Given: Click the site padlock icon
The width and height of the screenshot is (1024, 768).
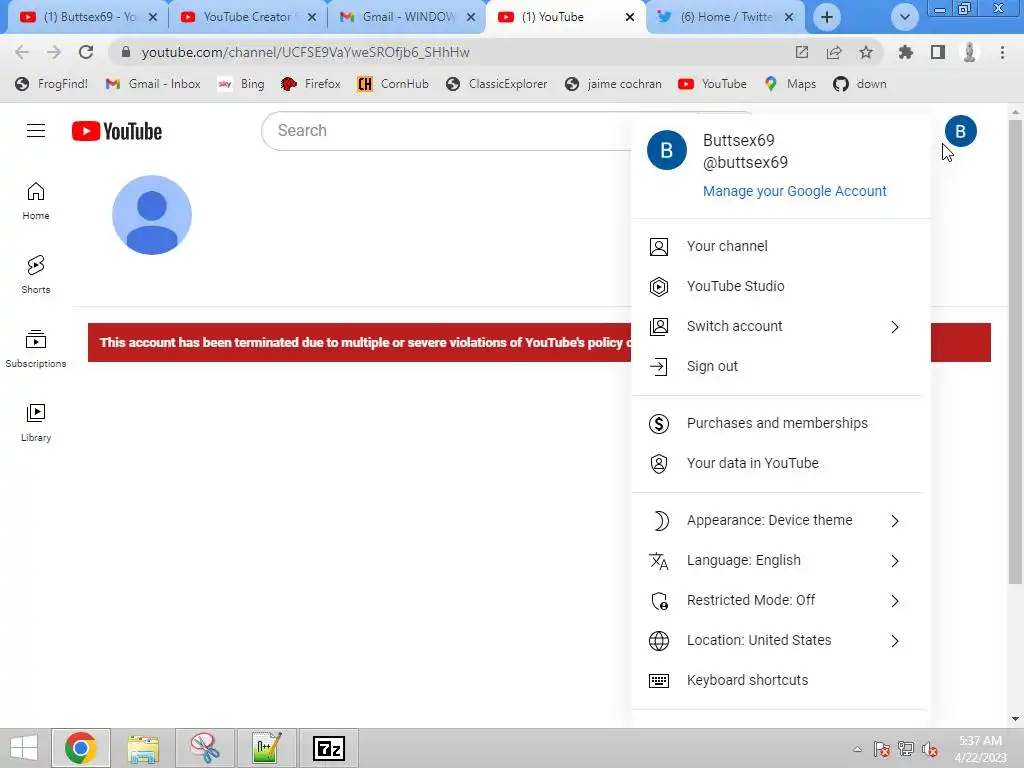Looking at the screenshot, I should point(126,52).
